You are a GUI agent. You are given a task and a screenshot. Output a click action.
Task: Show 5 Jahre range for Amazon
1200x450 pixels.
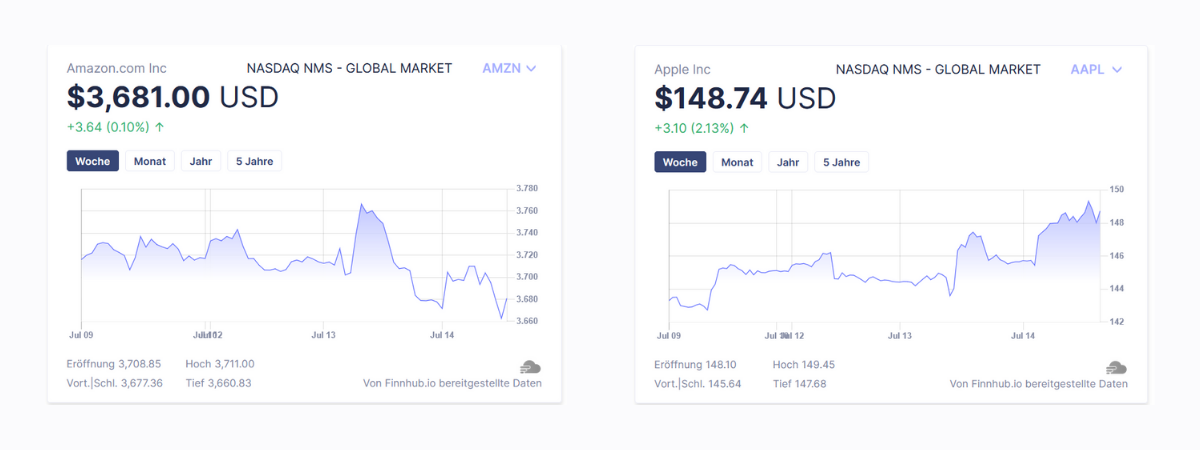pos(255,161)
